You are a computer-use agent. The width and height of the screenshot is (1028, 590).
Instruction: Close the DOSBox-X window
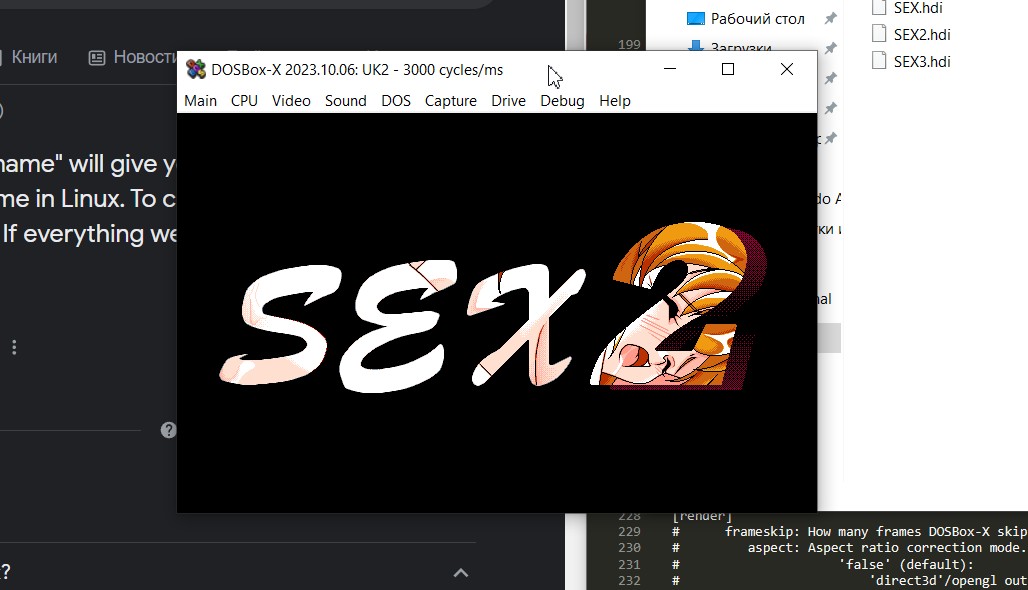tap(787, 69)
